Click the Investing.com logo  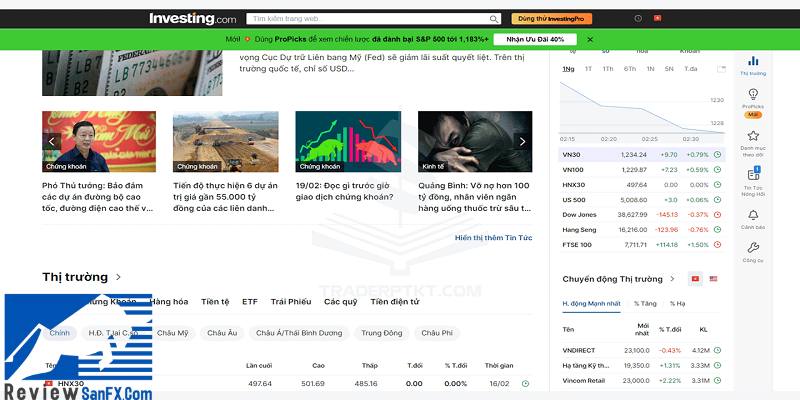(x=192, y=19)
